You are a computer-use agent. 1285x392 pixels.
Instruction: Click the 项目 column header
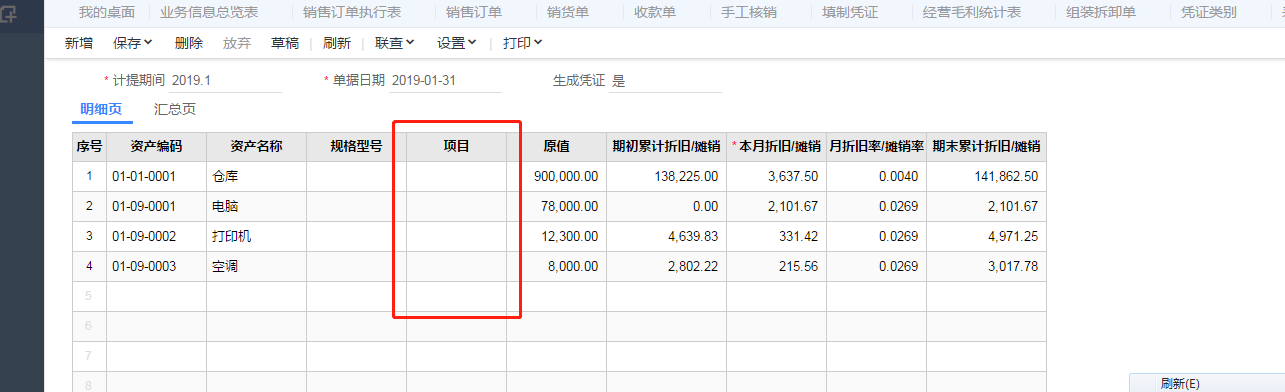click(457, 146)
